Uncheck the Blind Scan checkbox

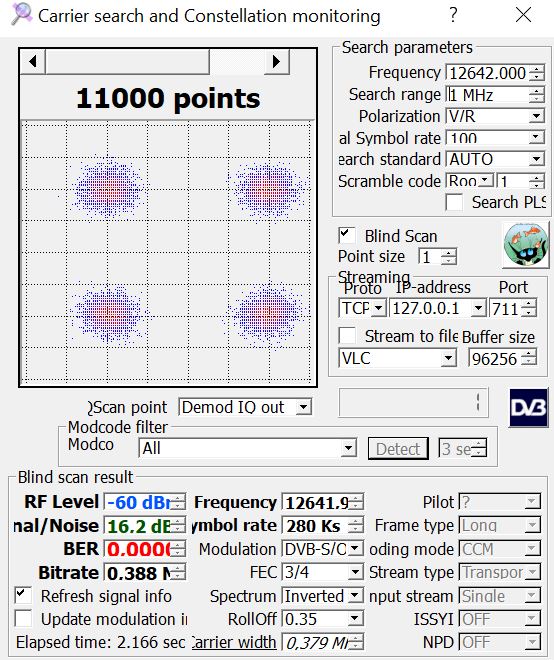[x=347, y=236]
